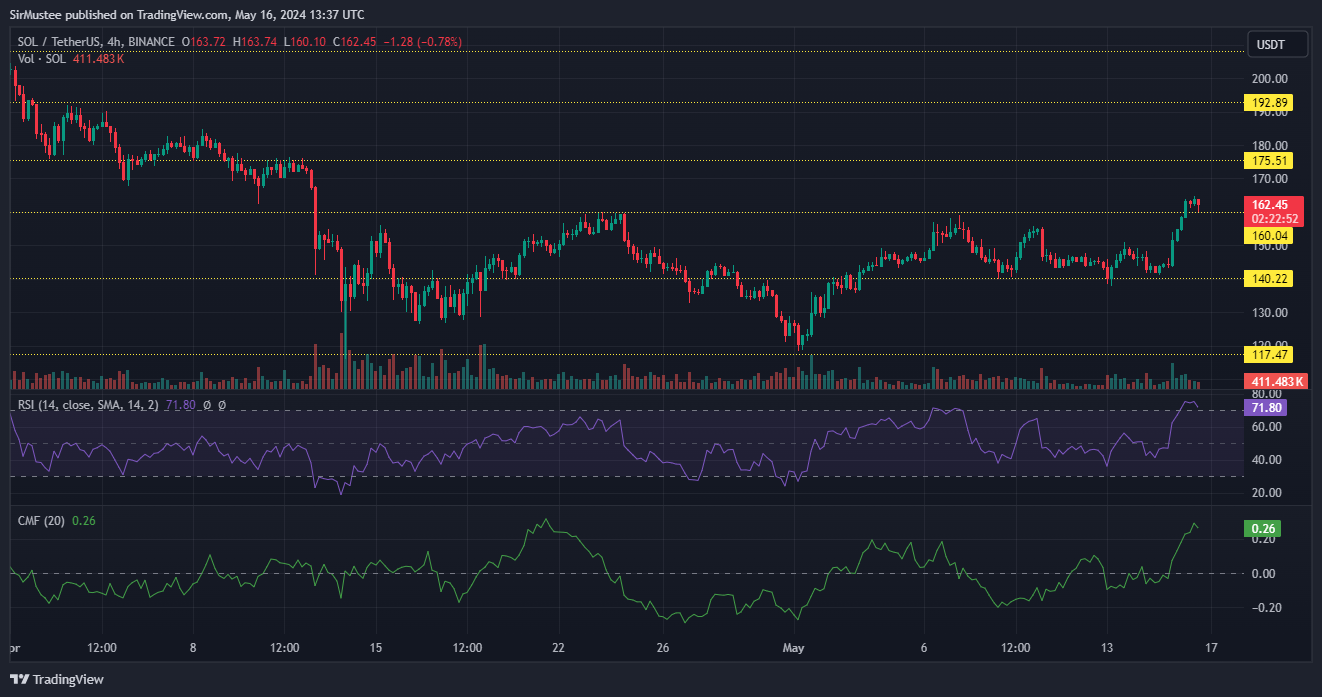Click the May label on time axis

pos(793,648)
